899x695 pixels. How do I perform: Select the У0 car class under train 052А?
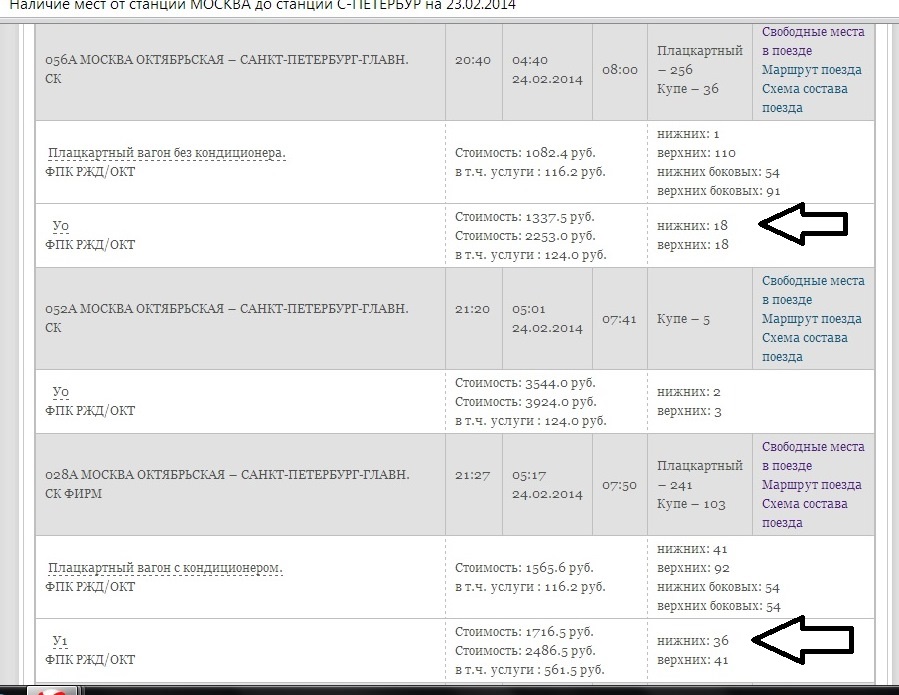pos(60,392)
